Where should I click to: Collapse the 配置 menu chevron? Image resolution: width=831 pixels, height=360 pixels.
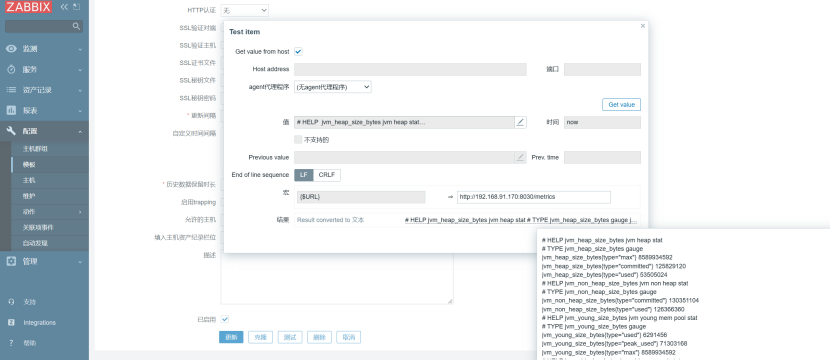click(80, 131)
